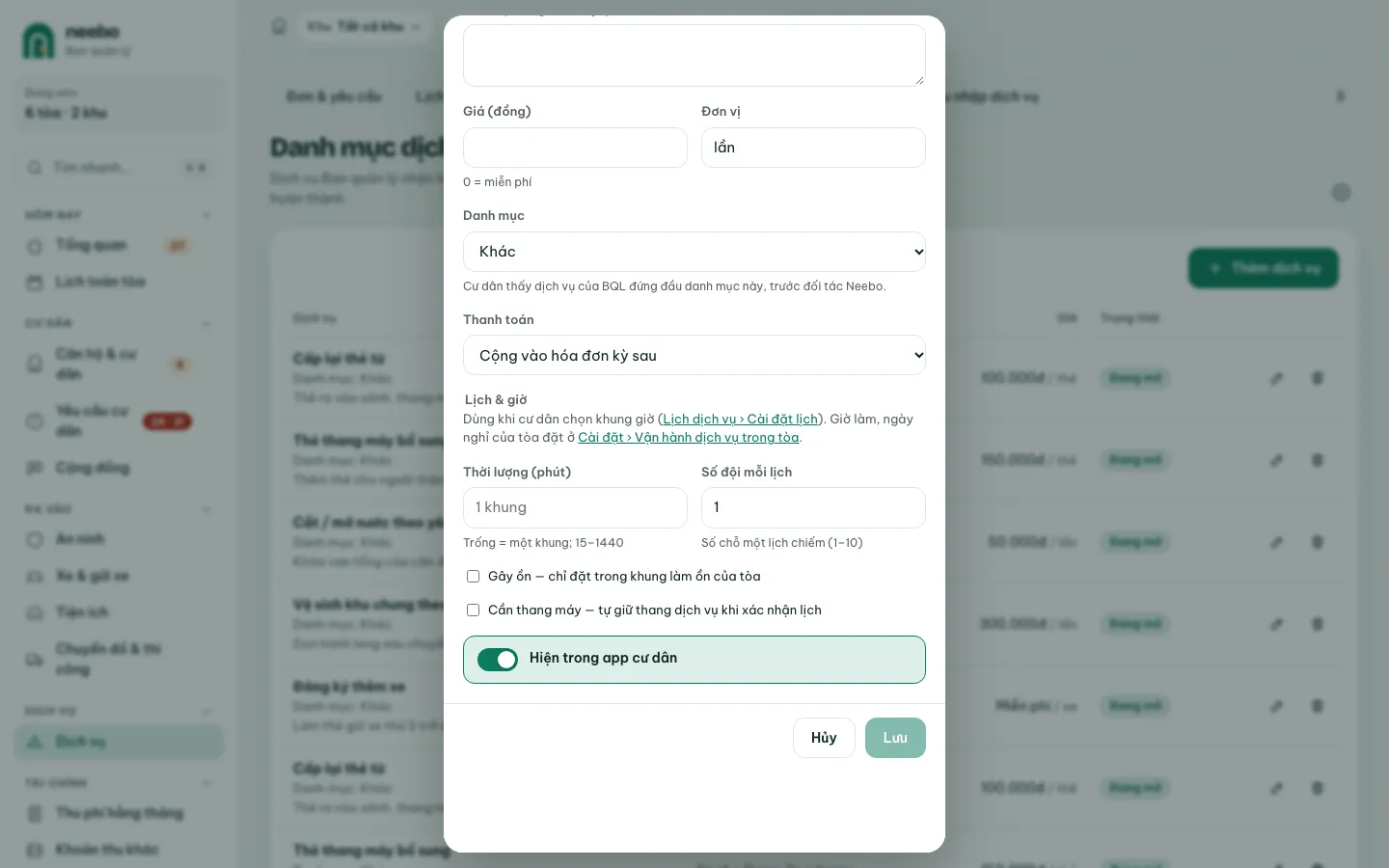This screenshot has width=1389, height=868.
Task: Open An ninh in the sidebar
Action: click(120, 539)
